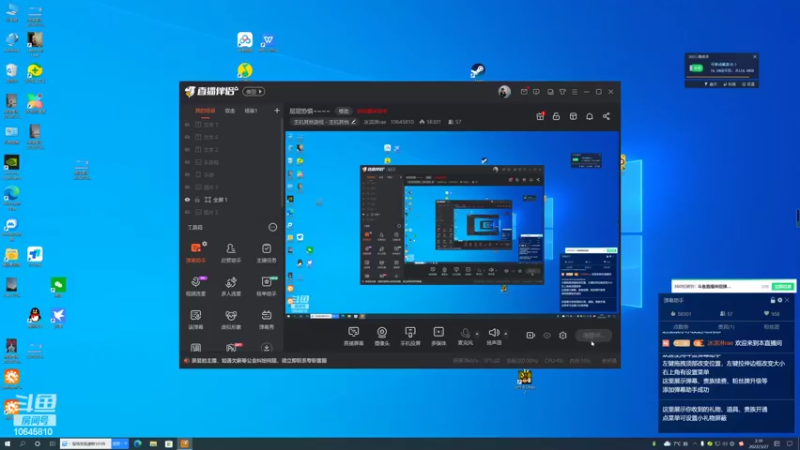Click the pencil icon beside the stream category
800x450 pixels.
point(353,122)
